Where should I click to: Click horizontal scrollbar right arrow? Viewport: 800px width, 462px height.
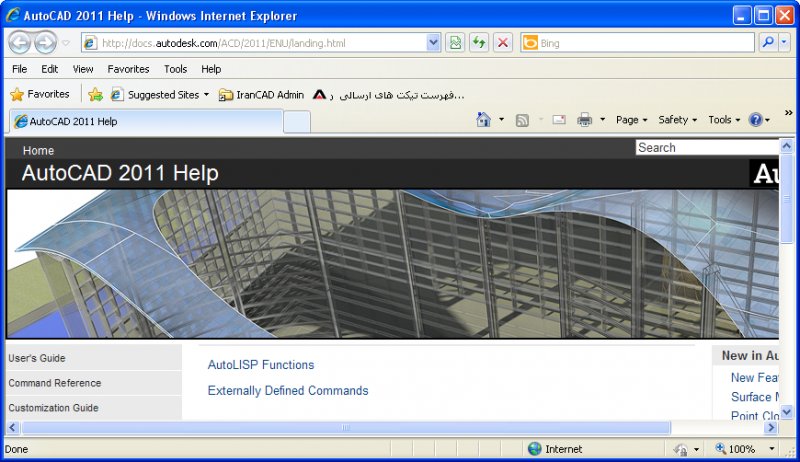tap(771, 427)
